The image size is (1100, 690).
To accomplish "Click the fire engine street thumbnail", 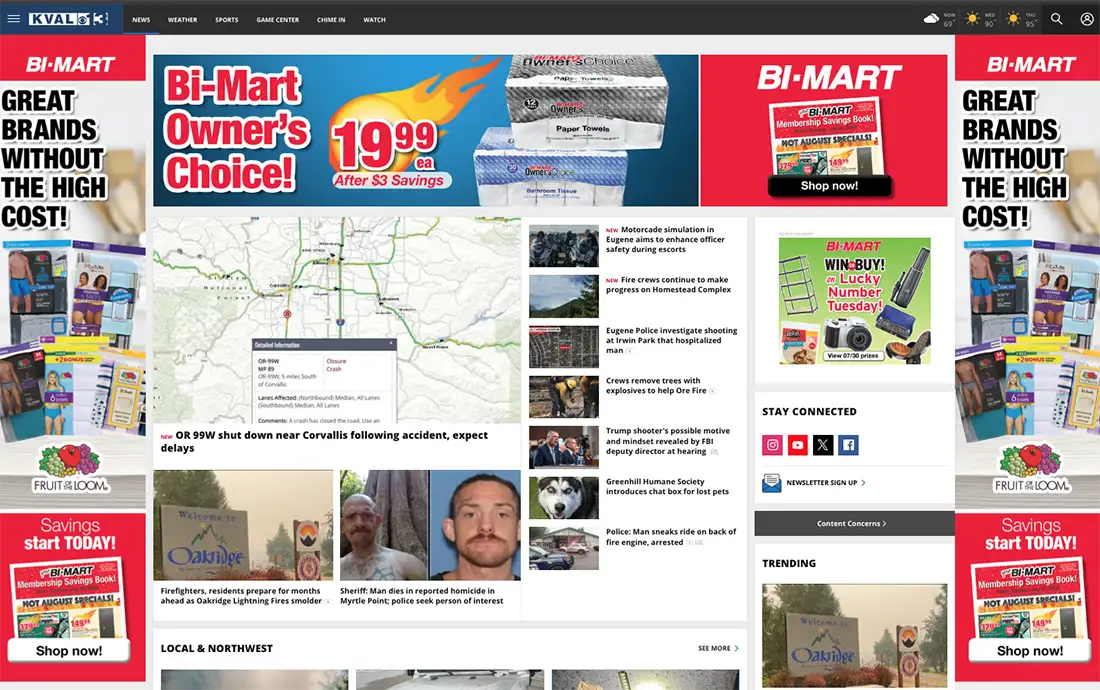I will tap(564, 548).
